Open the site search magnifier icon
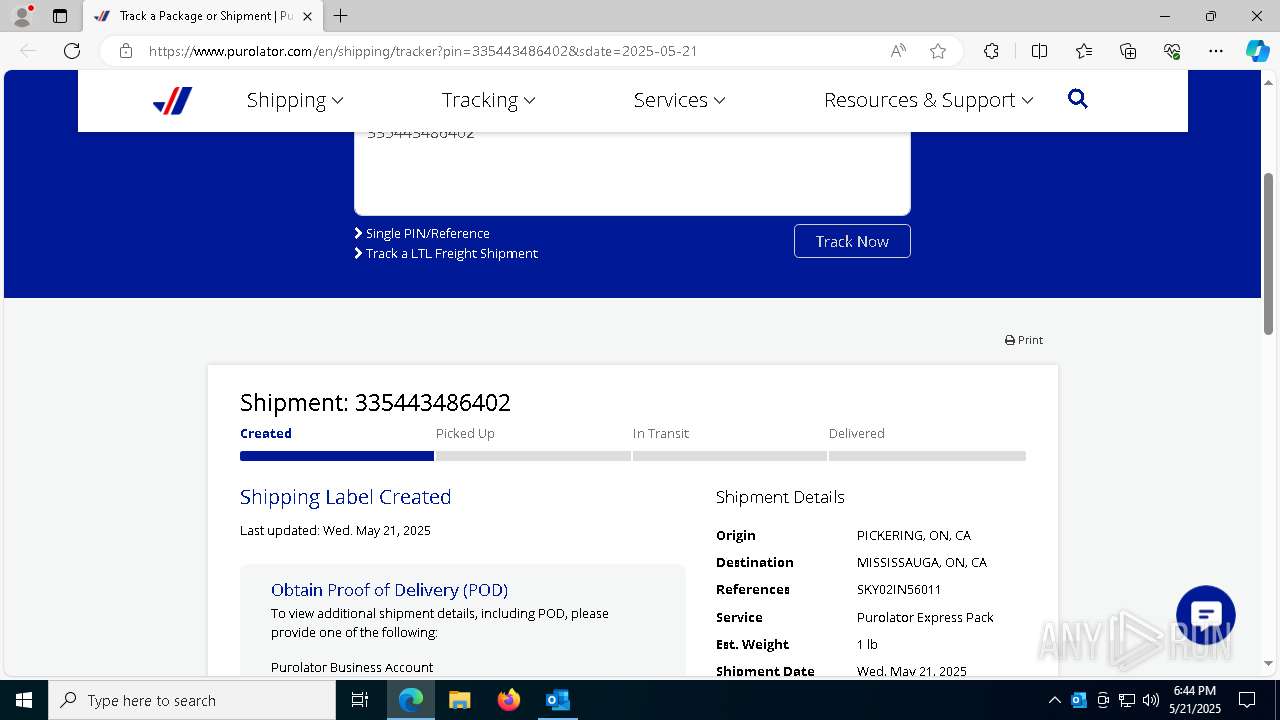Viewport: 1280px width, 720px height. (1077, 99)
